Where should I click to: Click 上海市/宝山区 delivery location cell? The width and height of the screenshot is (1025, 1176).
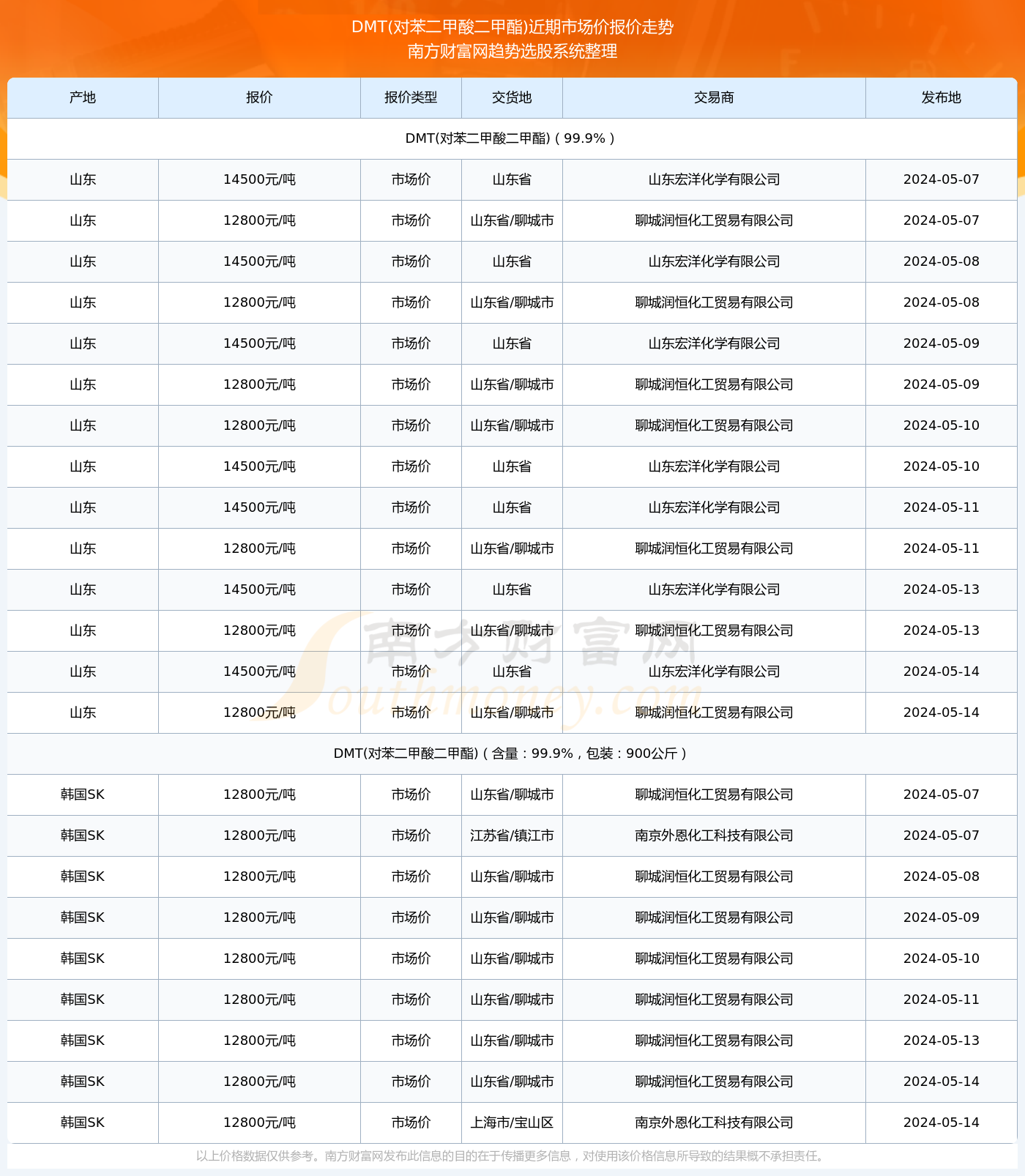512,1123
